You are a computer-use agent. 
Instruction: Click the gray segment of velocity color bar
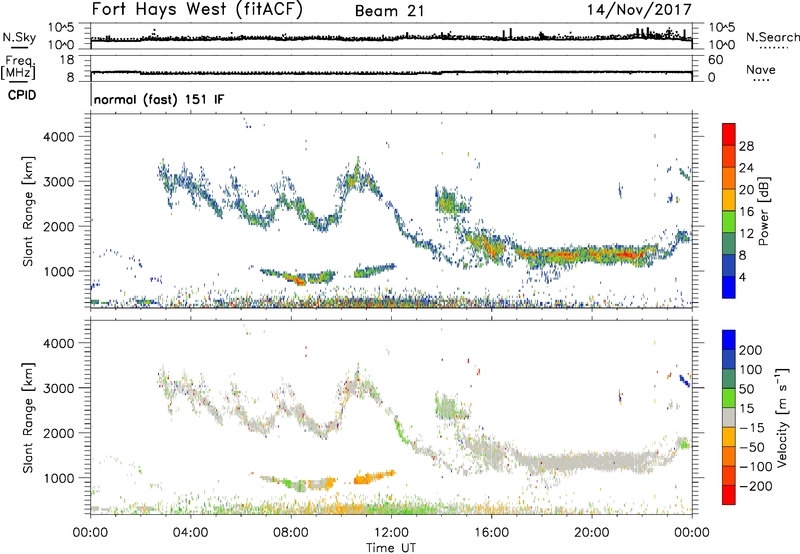coord(729,417)
